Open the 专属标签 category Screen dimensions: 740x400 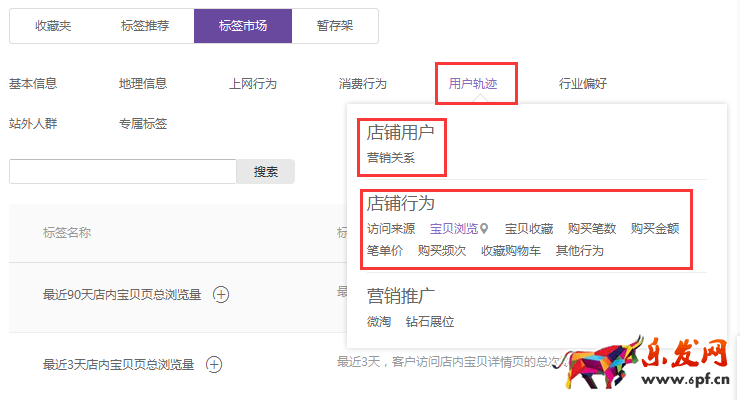(143, 124)
